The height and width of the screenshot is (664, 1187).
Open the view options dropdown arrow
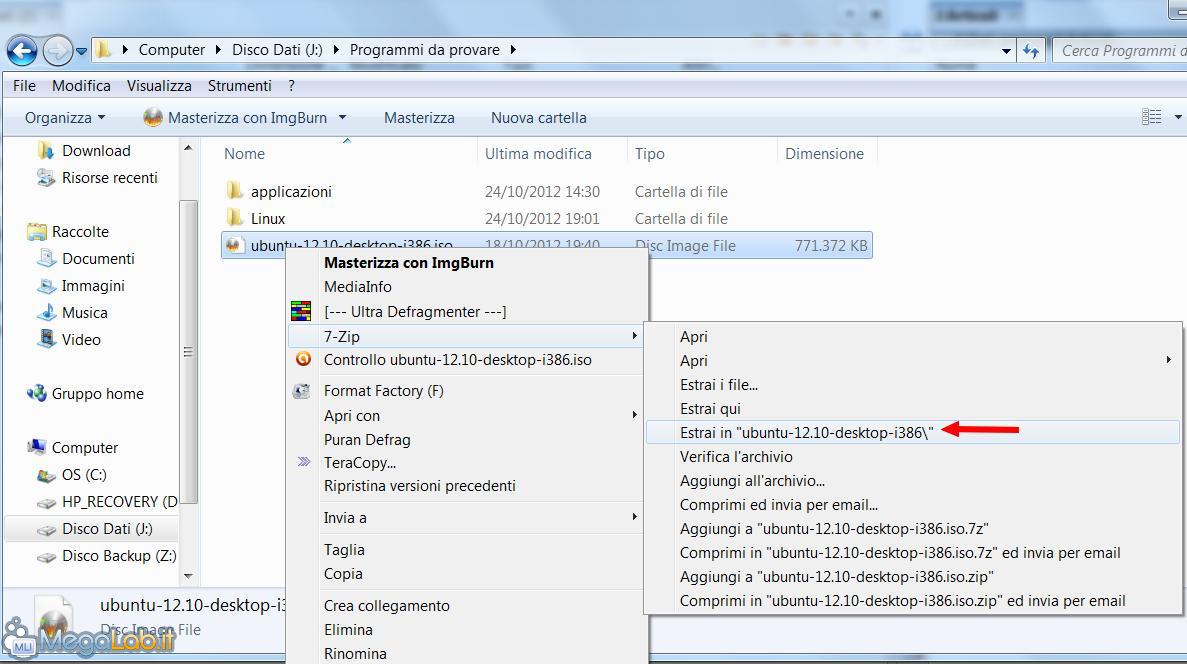coord(1177,117)
